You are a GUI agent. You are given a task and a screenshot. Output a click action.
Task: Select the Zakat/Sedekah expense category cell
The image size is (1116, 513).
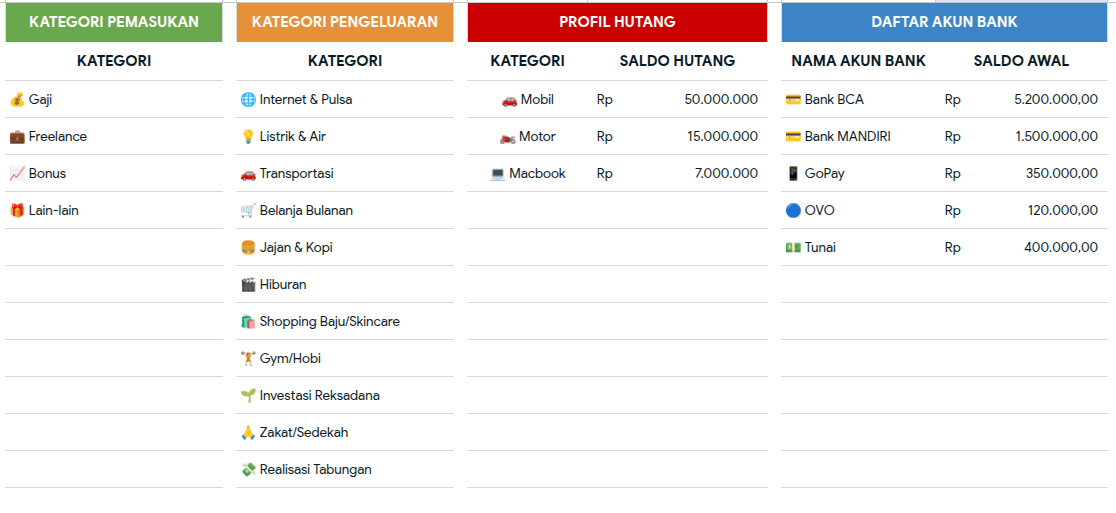click(x=344, y=433)
